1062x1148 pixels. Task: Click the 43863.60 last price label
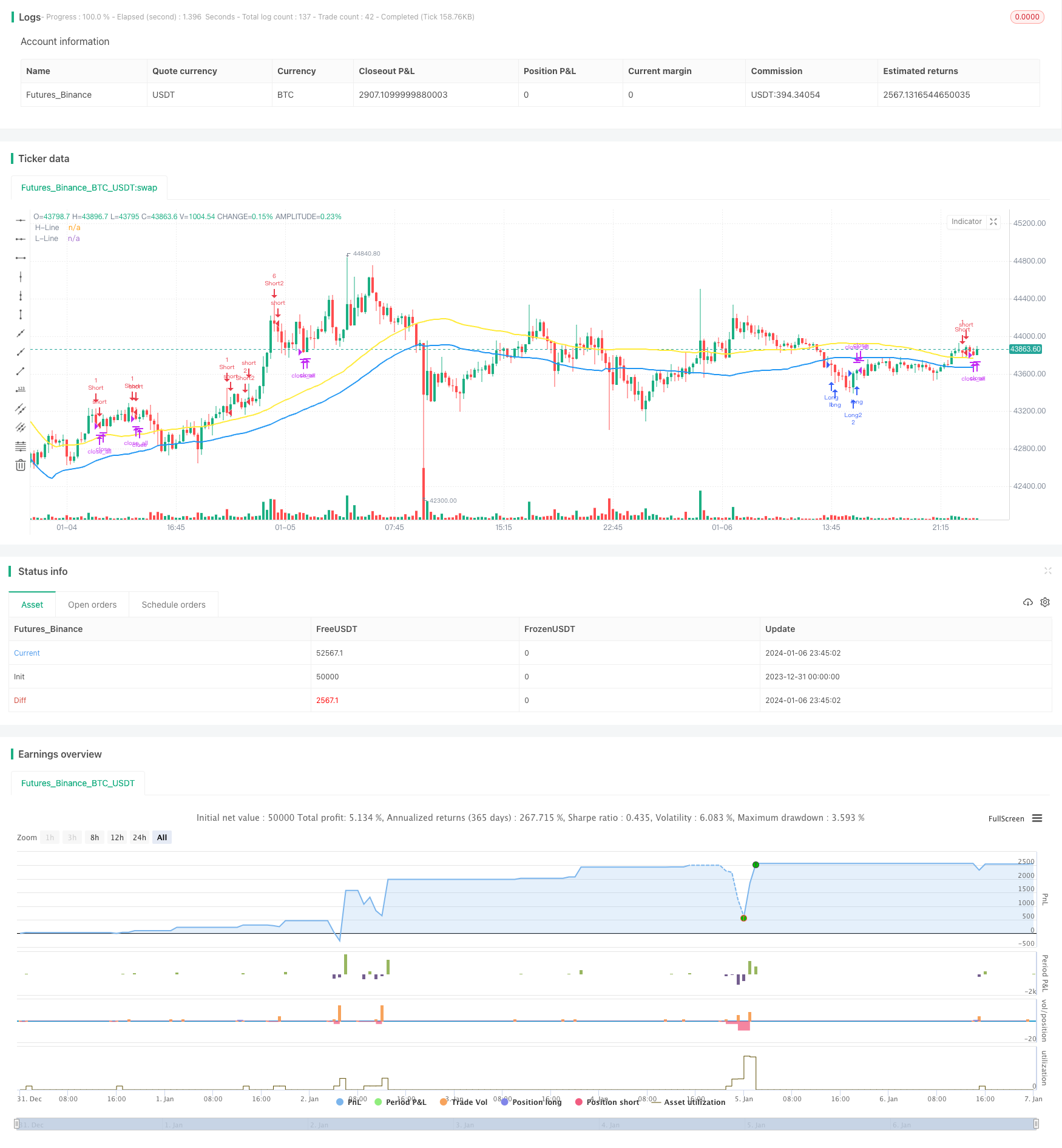click(x=1025, y=349)
